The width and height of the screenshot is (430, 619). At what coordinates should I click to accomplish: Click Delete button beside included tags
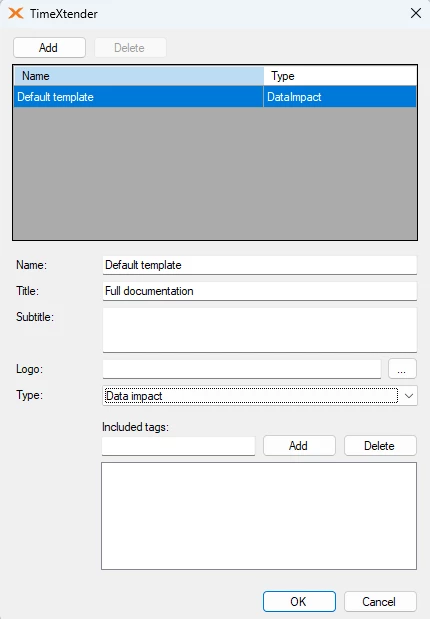click(x=380, y=446)
